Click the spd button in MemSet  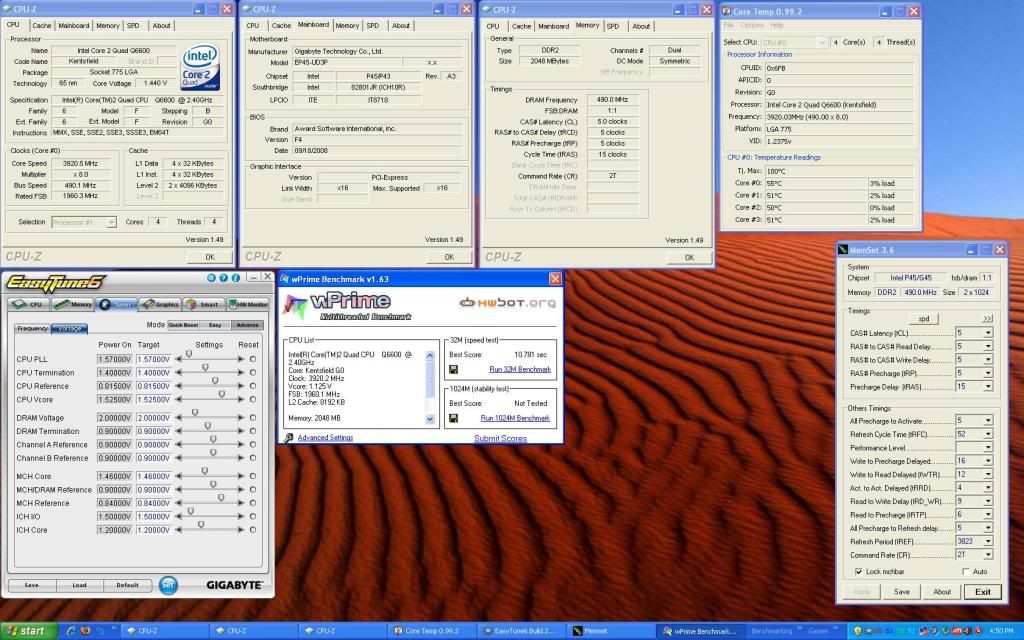pyautogui.click(x=923, y=319)
